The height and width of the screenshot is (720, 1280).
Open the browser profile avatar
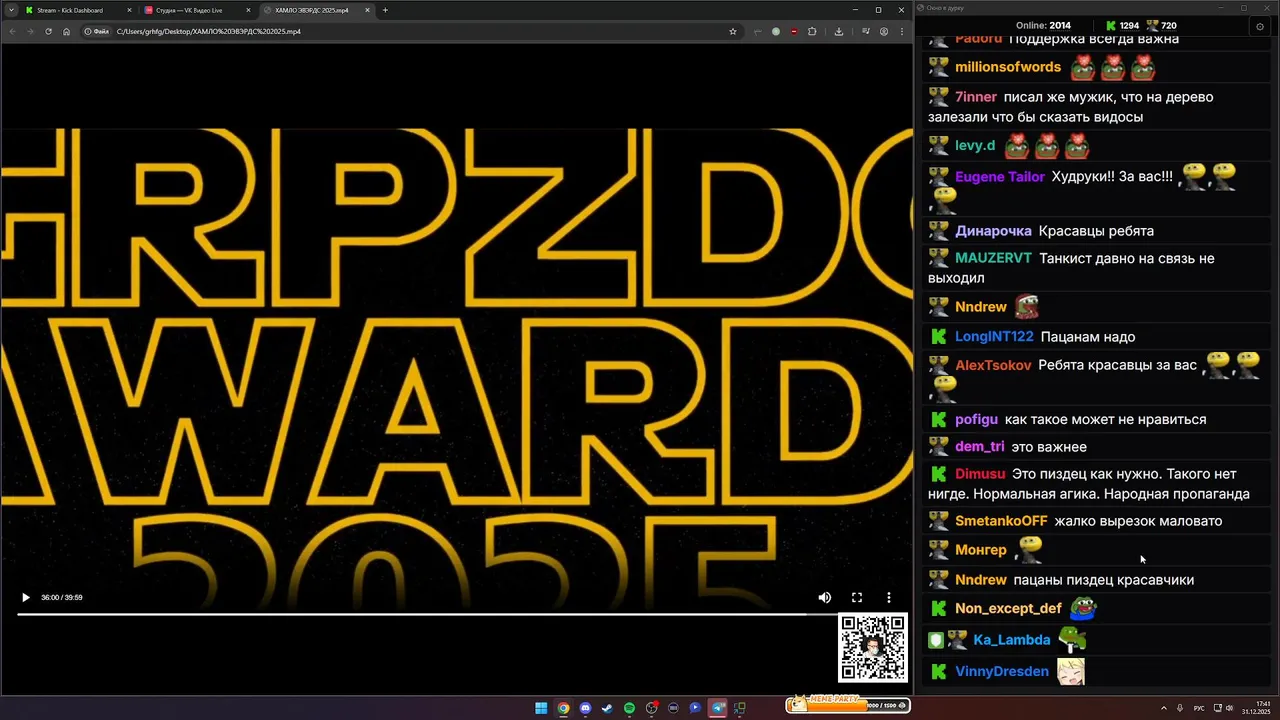click(x=883, y=31)
